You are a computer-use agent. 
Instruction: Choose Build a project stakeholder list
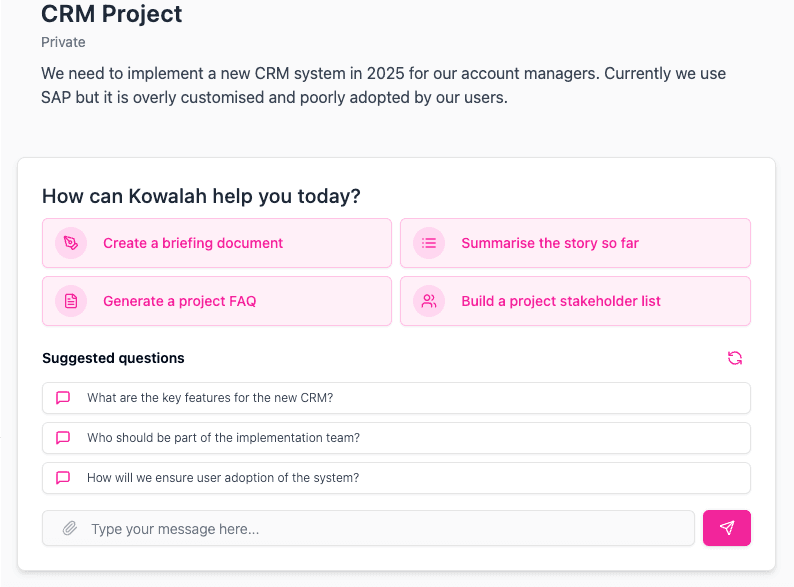[575, 301]
